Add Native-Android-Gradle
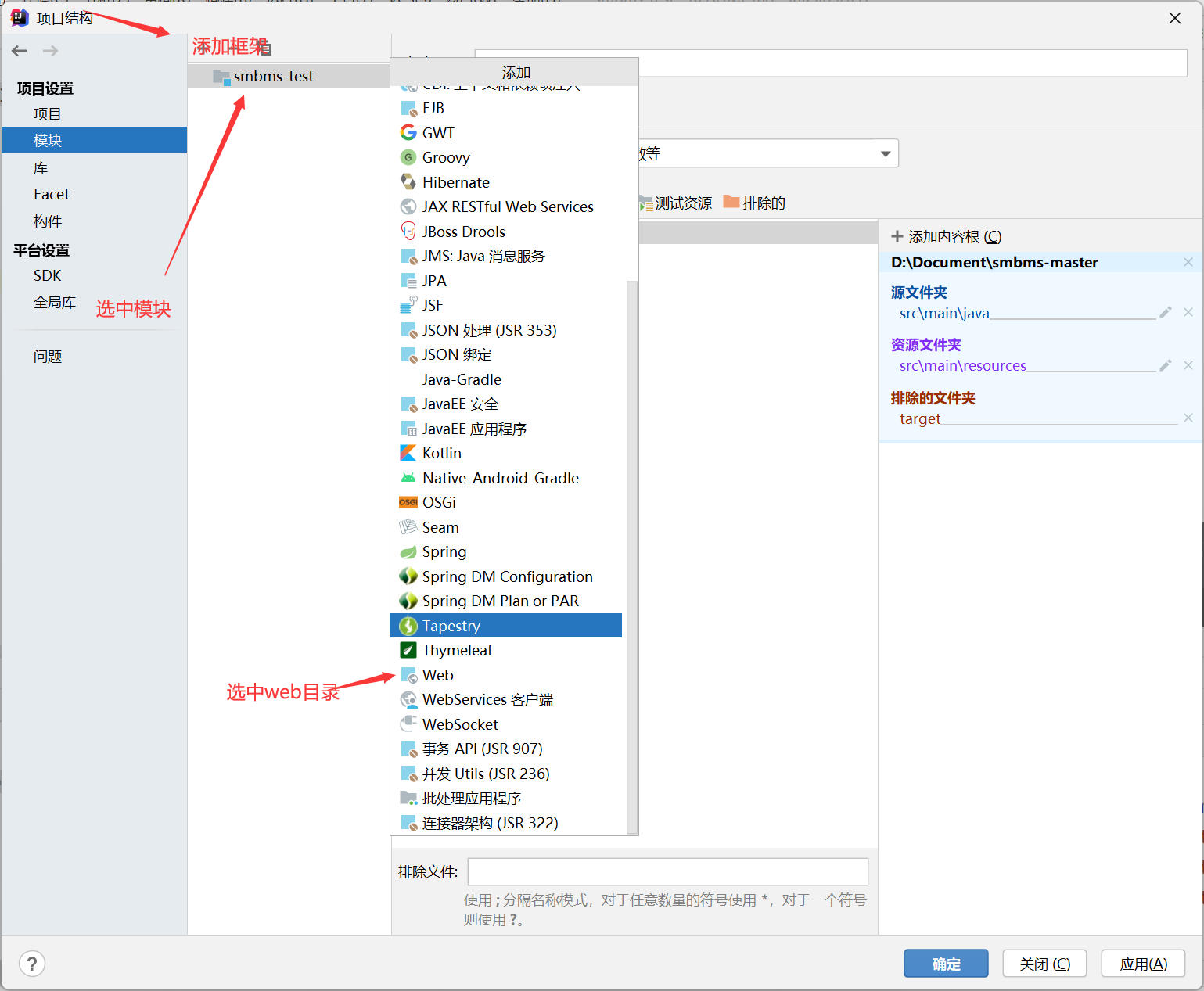This screenshot has width=1204, height=991. click(x=506, y=478)
